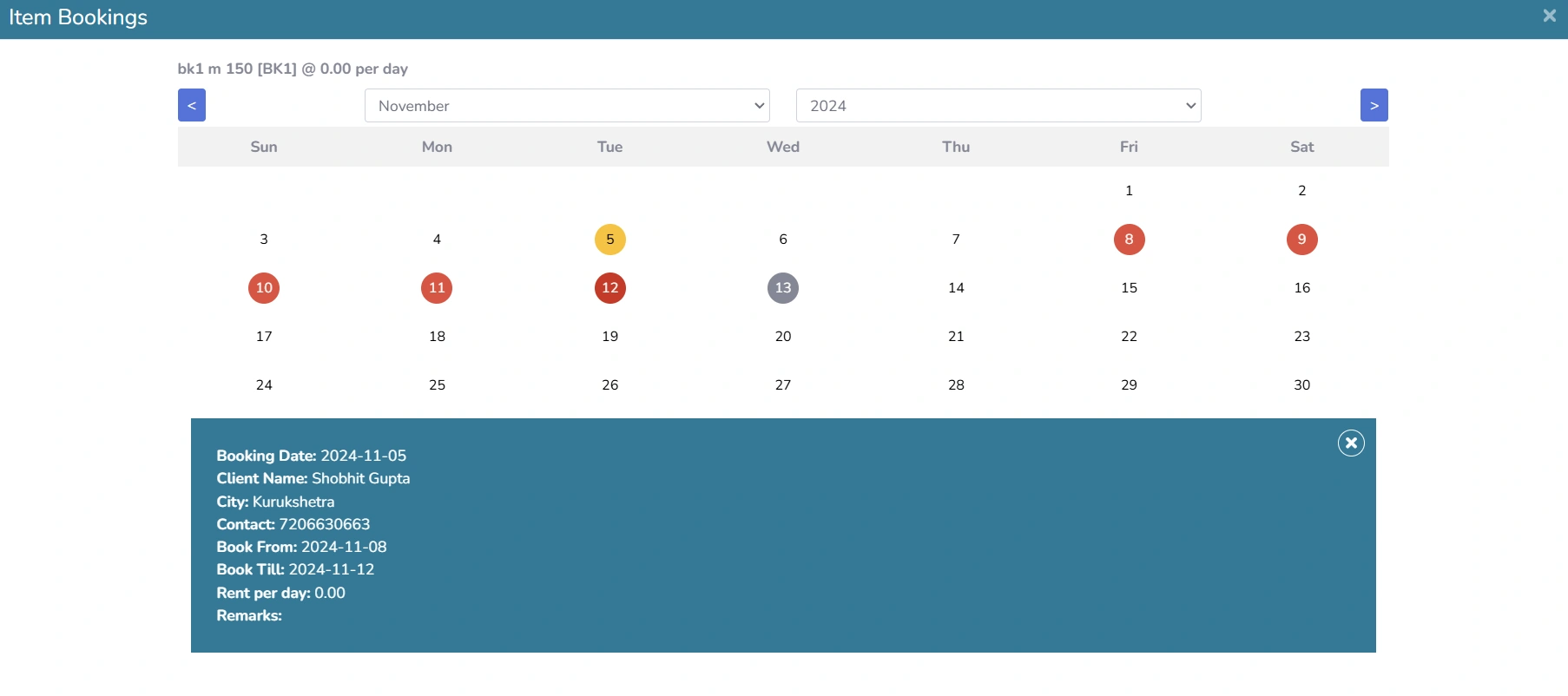Click date 14 in calendar
The height and width of the screenshot is (696, 1568).
coord(956,288)
